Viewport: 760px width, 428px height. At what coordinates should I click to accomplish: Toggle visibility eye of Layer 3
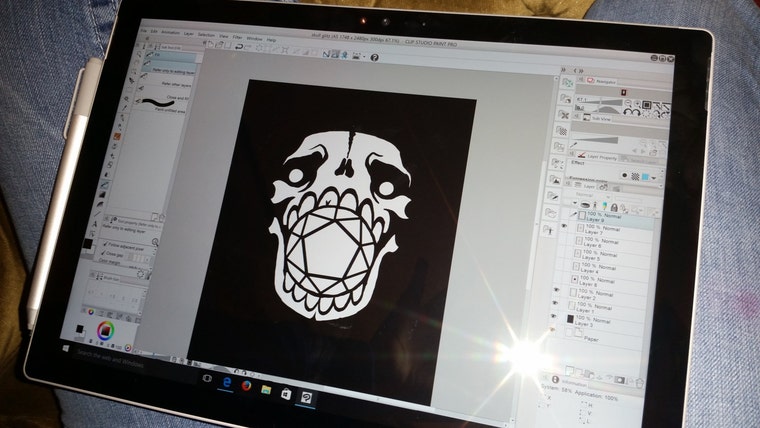(x=553, y=316)
